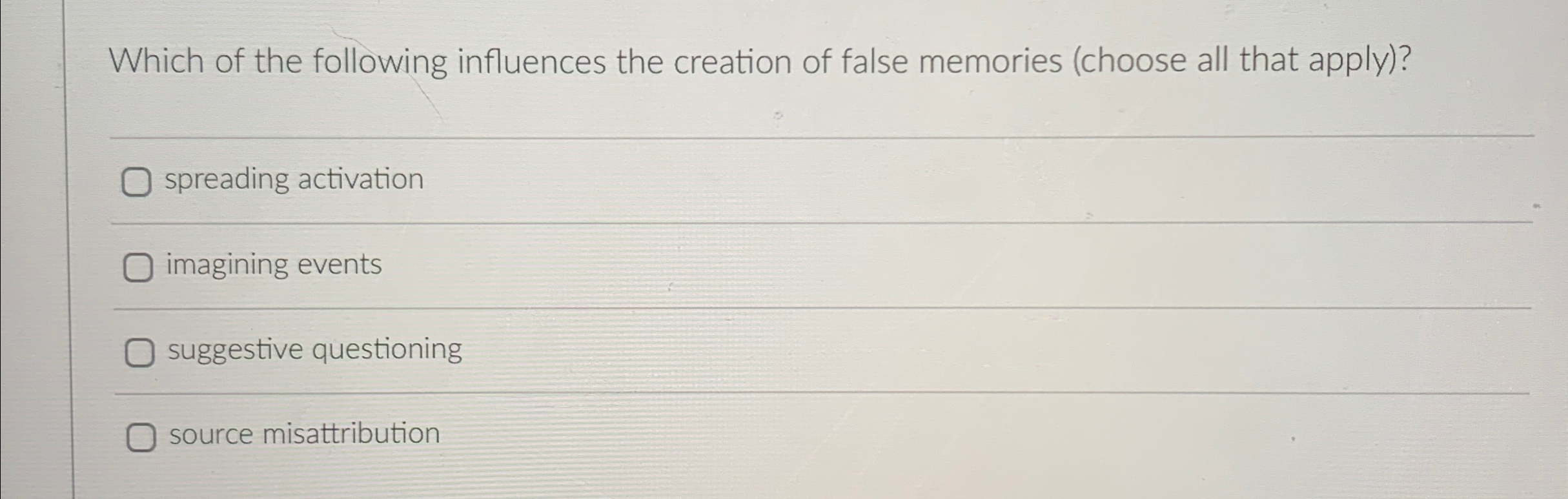Click the suggestive questioning label text
The image size is (1568, 499).
[314, 349]
